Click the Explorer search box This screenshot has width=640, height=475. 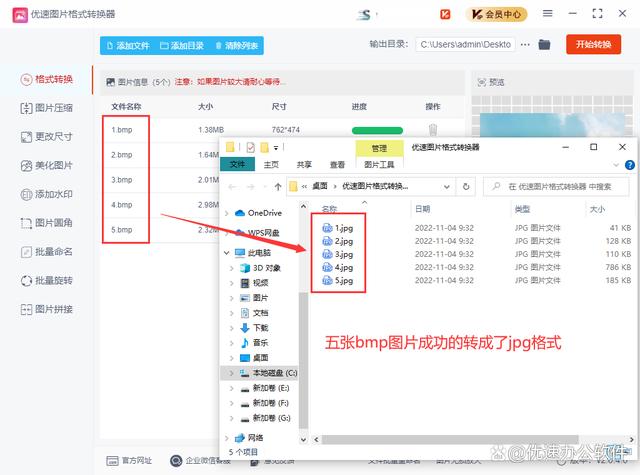[x=556, y=186]
